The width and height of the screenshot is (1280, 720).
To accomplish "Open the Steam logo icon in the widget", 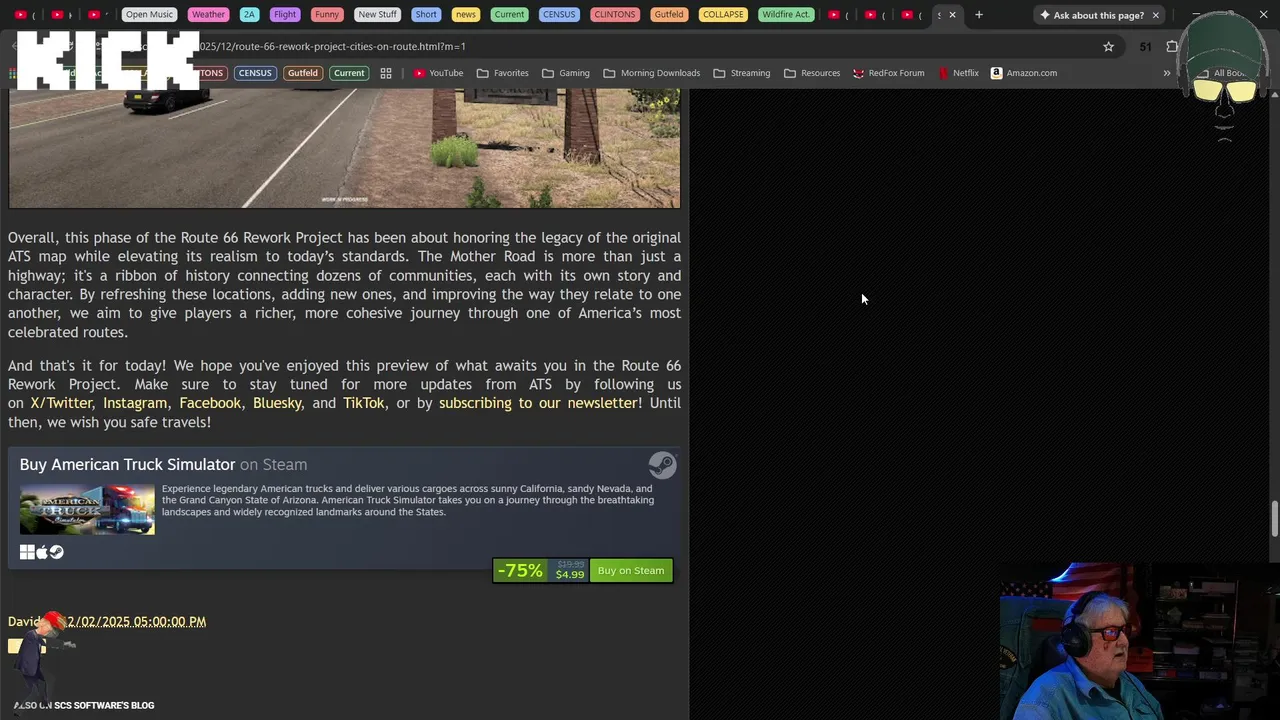I will click(662, 465).
